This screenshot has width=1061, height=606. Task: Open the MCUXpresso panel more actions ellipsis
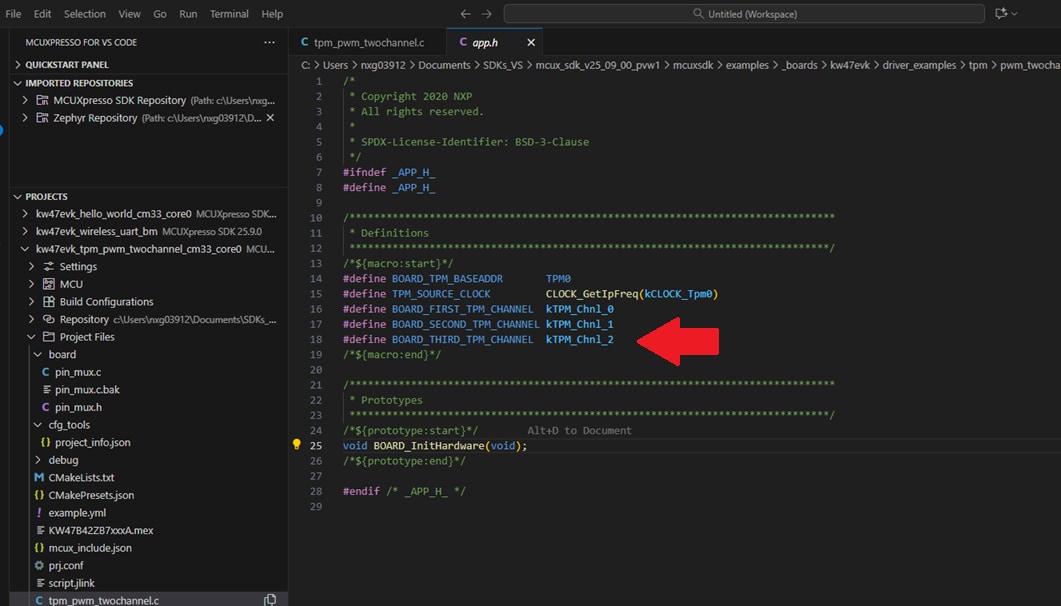click(269, 43)
